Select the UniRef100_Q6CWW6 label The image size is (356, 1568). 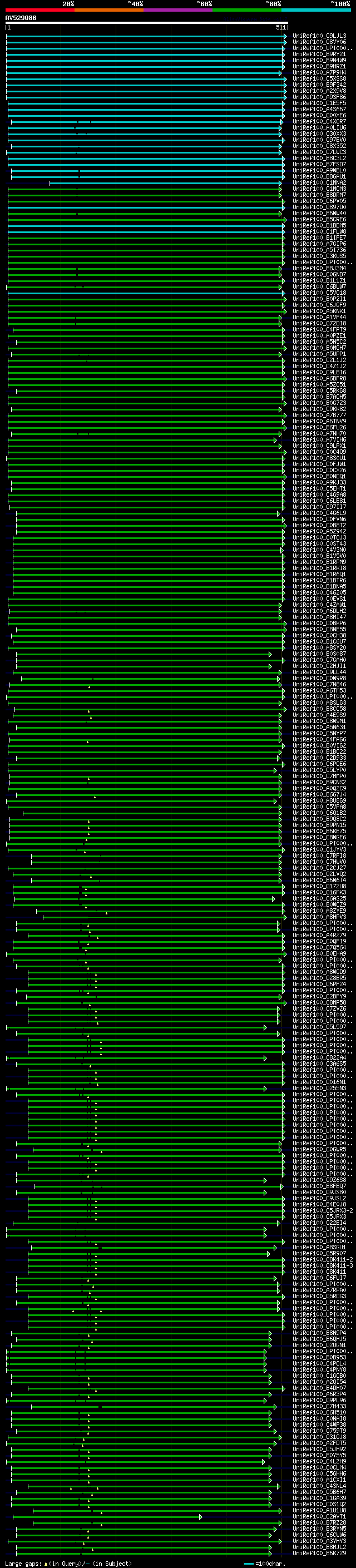click(319, 1535)
